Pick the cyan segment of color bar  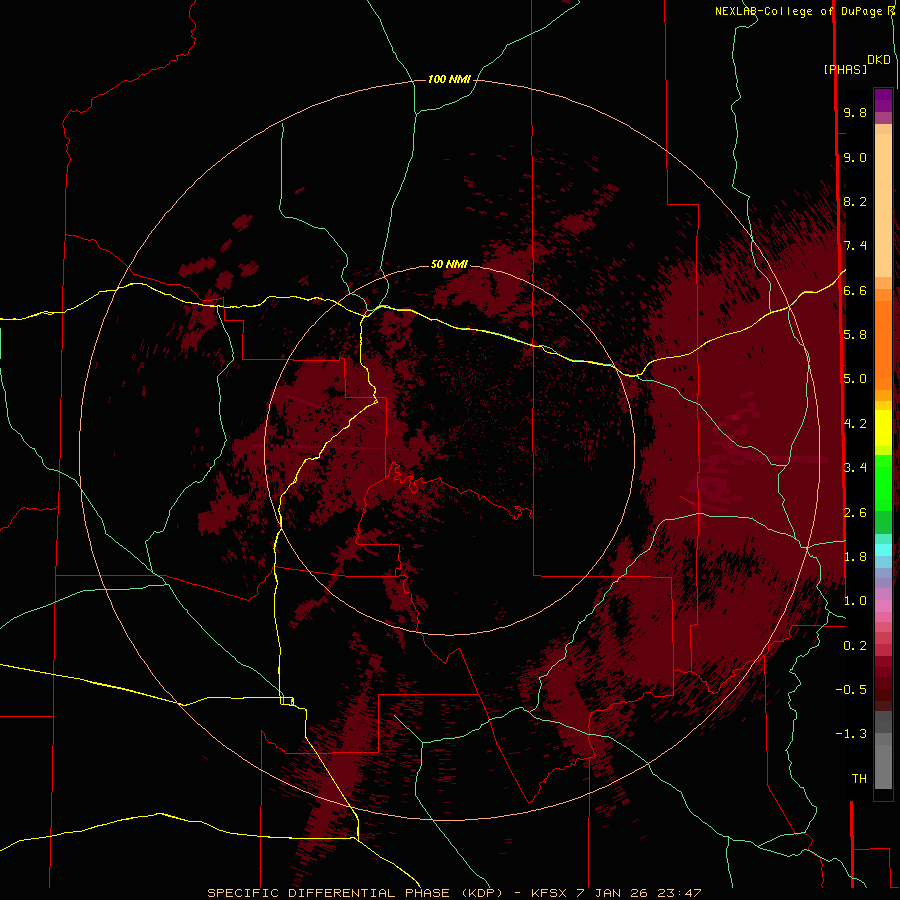point(883,550)
